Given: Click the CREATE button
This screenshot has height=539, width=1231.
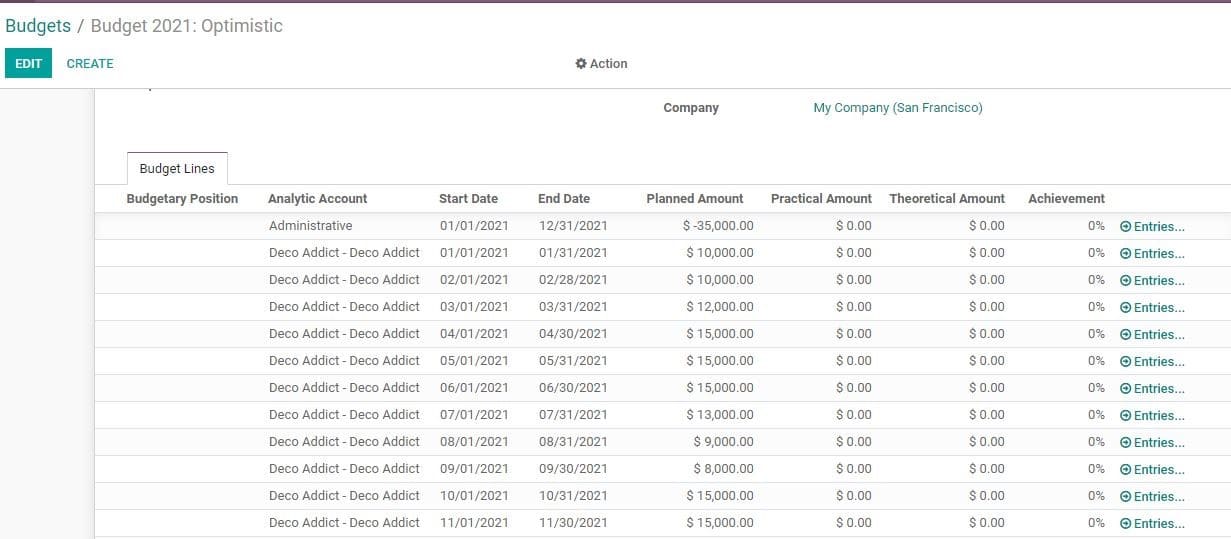Looking at the screenshot, I should pos(90,64).
